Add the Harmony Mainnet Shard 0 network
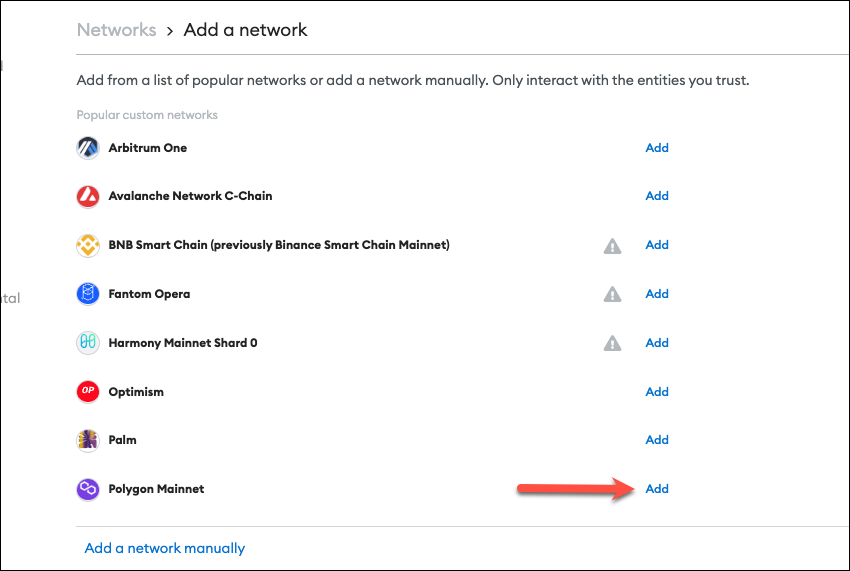The width and height of the screenshot is (850, 571). pyautogui.click(x=657, y=343)
